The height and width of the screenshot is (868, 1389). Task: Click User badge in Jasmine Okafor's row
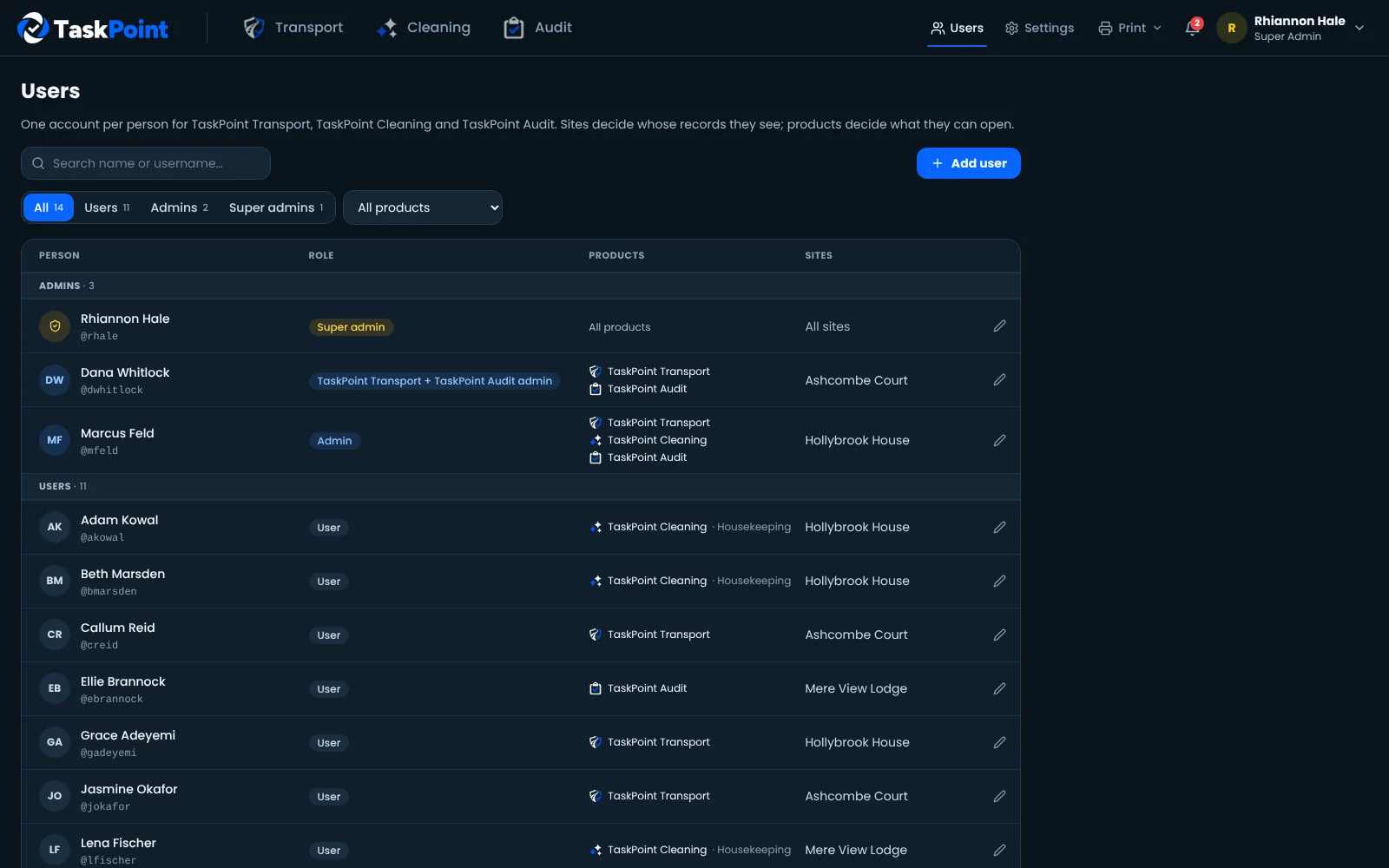click(329, 797)
